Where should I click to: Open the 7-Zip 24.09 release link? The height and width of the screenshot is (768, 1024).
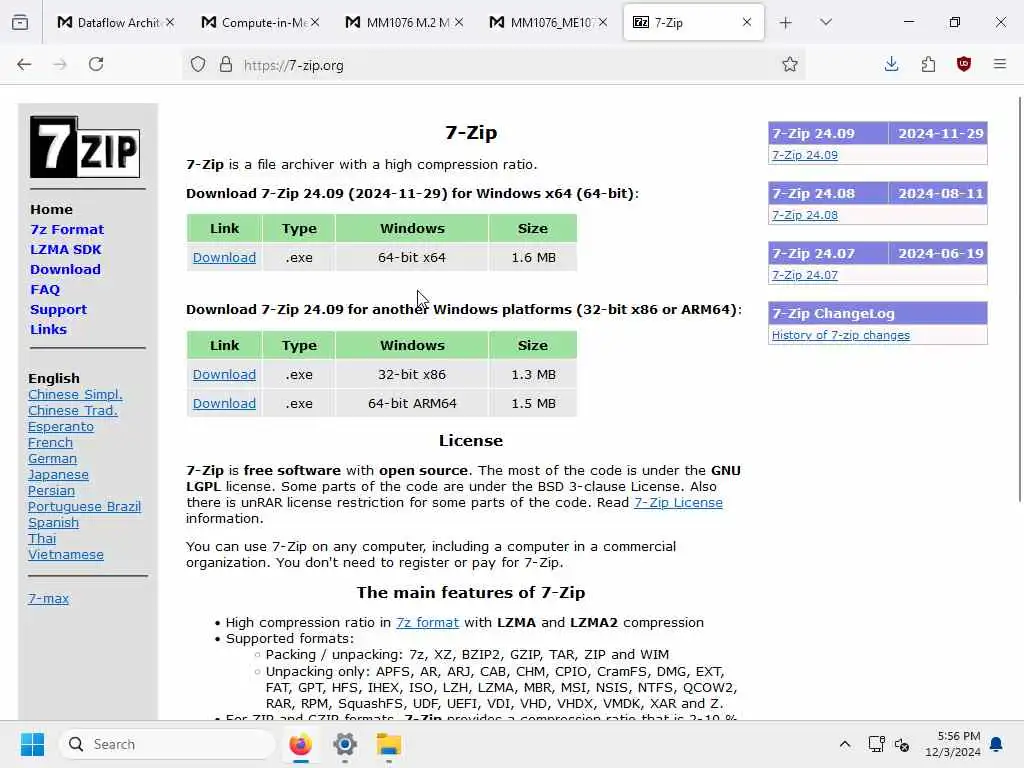tap(805, 155)
